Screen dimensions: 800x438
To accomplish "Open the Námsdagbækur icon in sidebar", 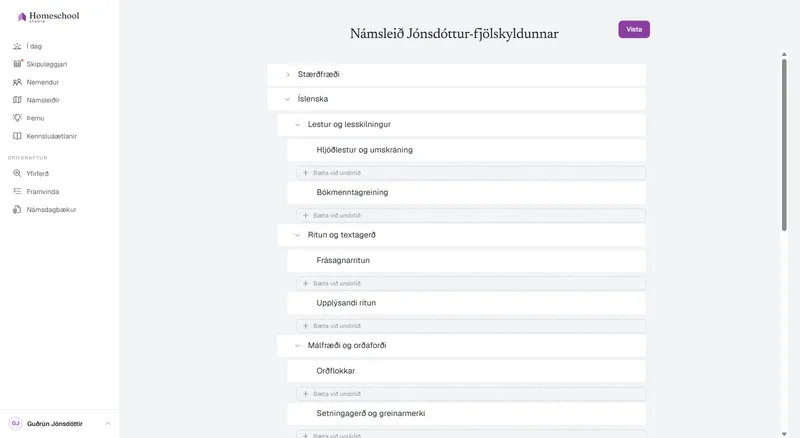I will (17, 210).
